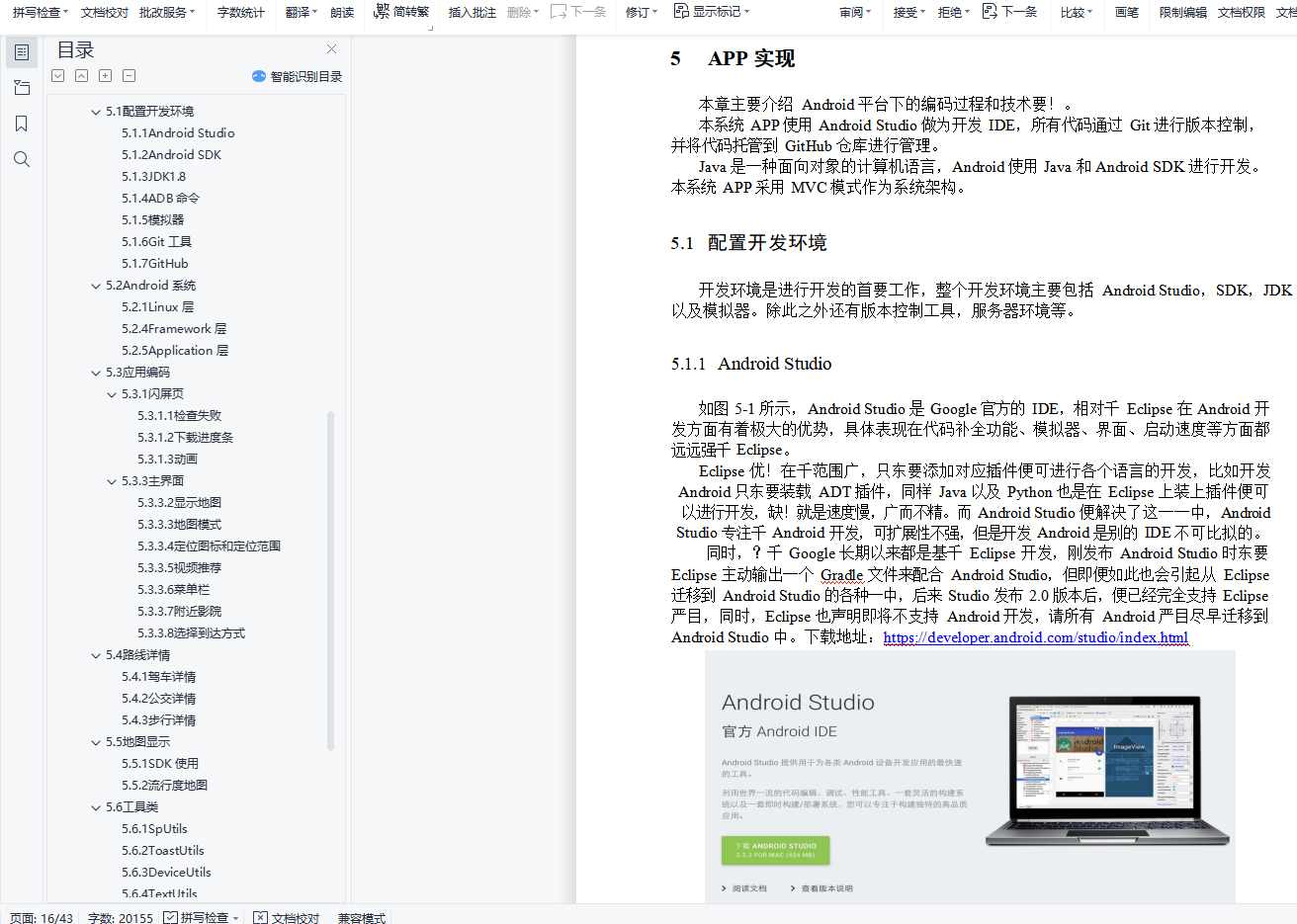Click the 文档校对 icon in status bar
This screenshot has width=1297, height=924.
tap(260, 917)
